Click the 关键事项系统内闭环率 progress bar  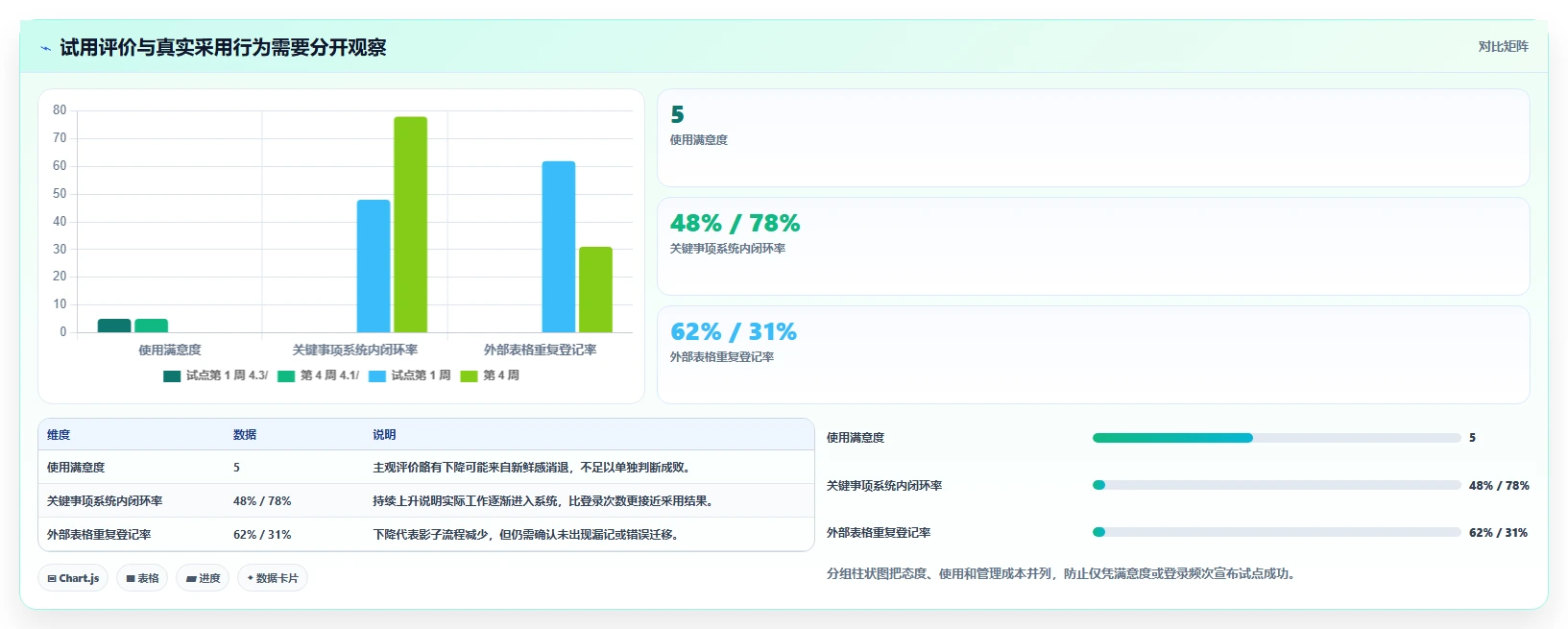coord(1276,485)
